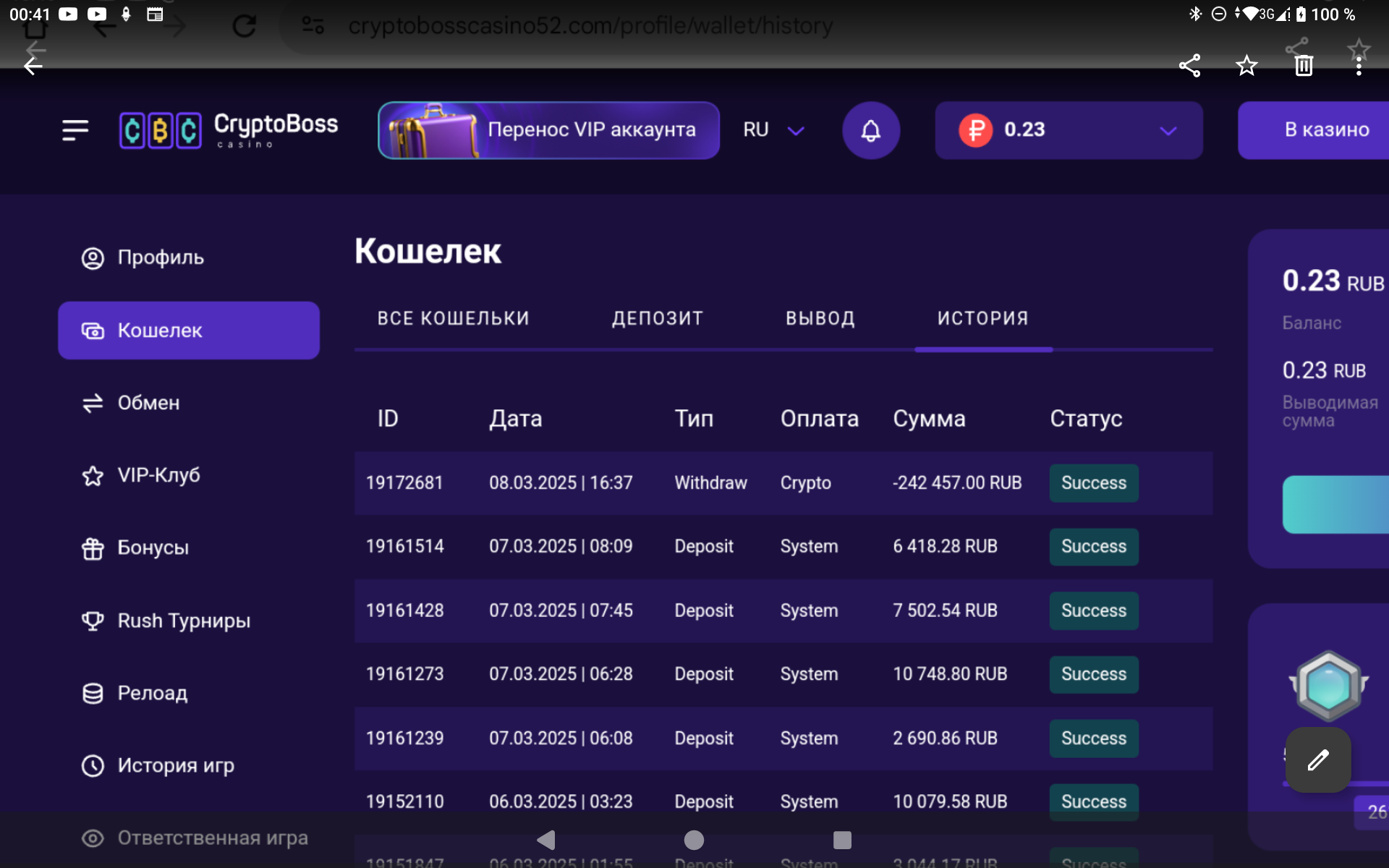The width and height of the screenshot is (1389, 868).
Task: Open VIP-Клуб in the sidebar
Action: point(158,475)
